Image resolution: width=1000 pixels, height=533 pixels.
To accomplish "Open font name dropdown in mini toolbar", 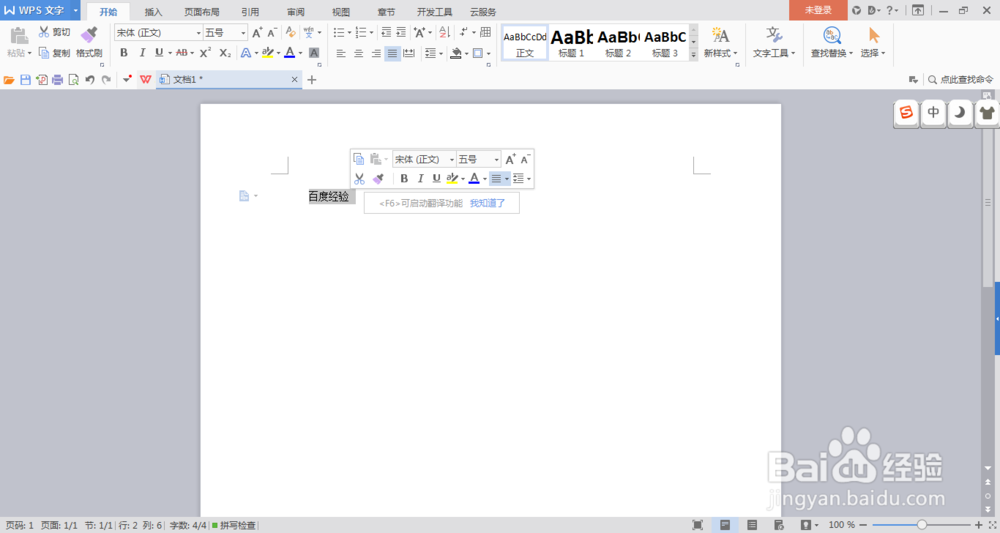I will pyautogui.click(x=452, y=159).
